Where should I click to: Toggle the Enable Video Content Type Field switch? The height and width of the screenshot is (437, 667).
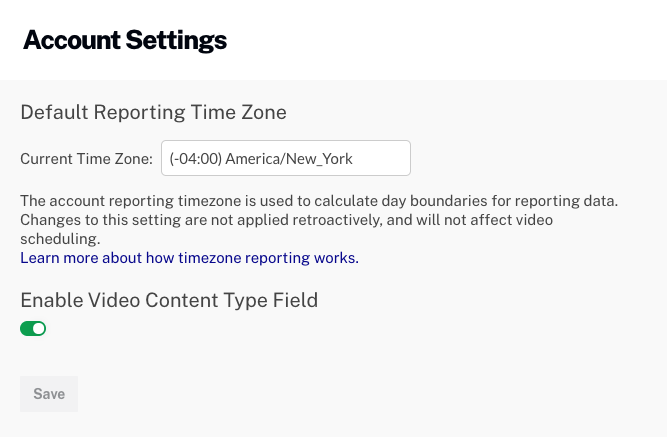[33, 328]
